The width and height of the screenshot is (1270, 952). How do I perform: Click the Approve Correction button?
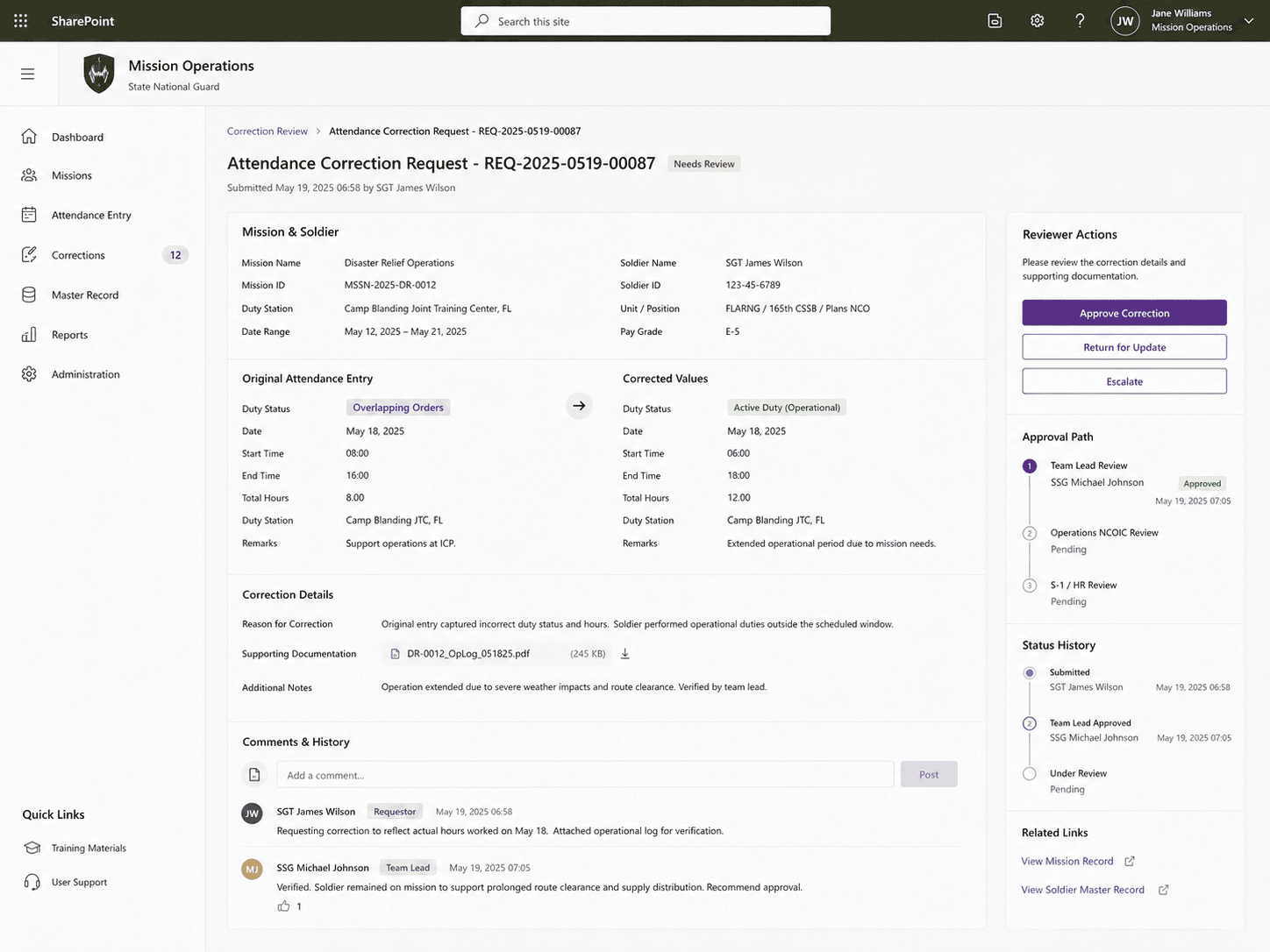1124,313
